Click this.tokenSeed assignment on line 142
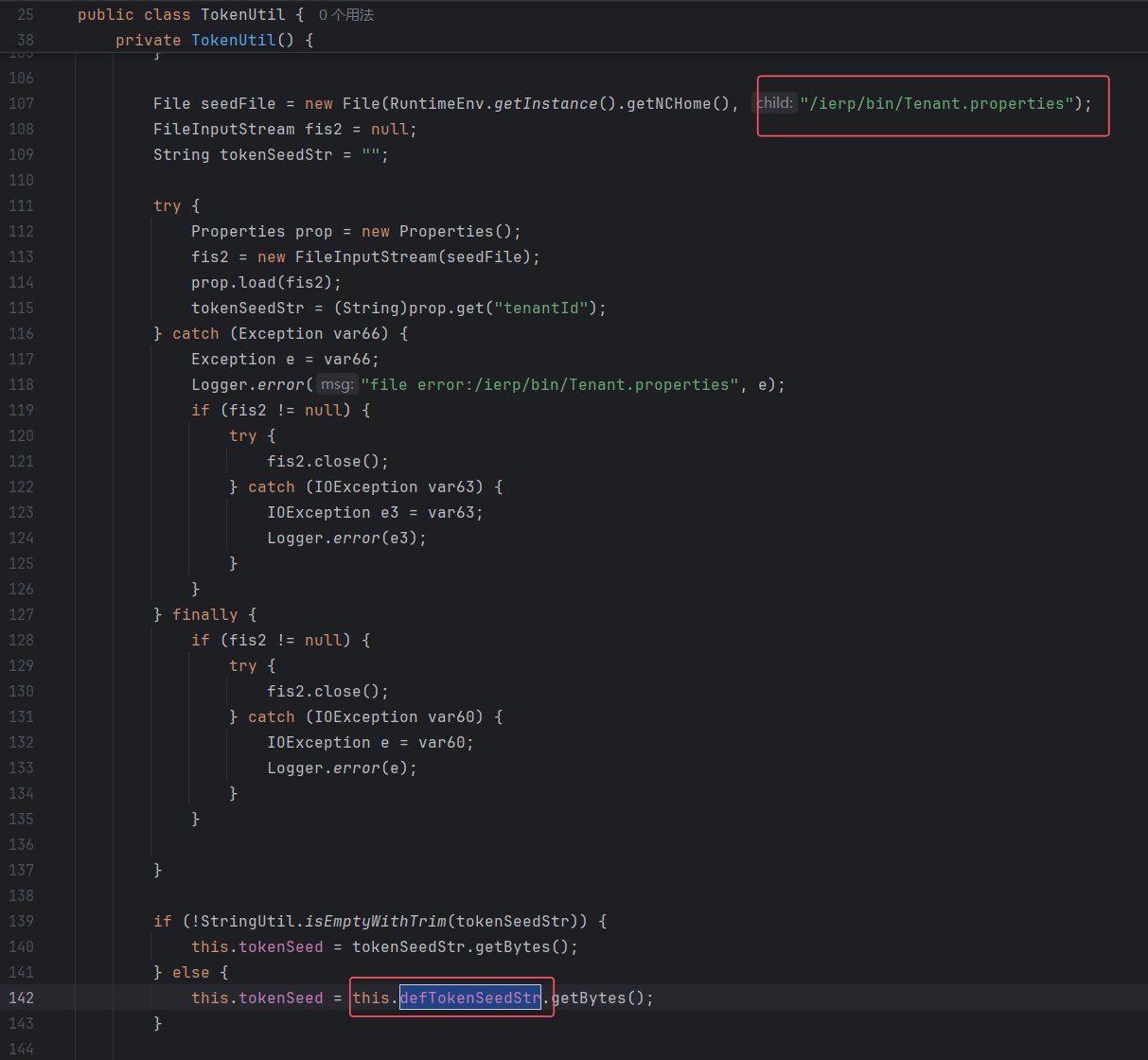 (x=256, y=998)
